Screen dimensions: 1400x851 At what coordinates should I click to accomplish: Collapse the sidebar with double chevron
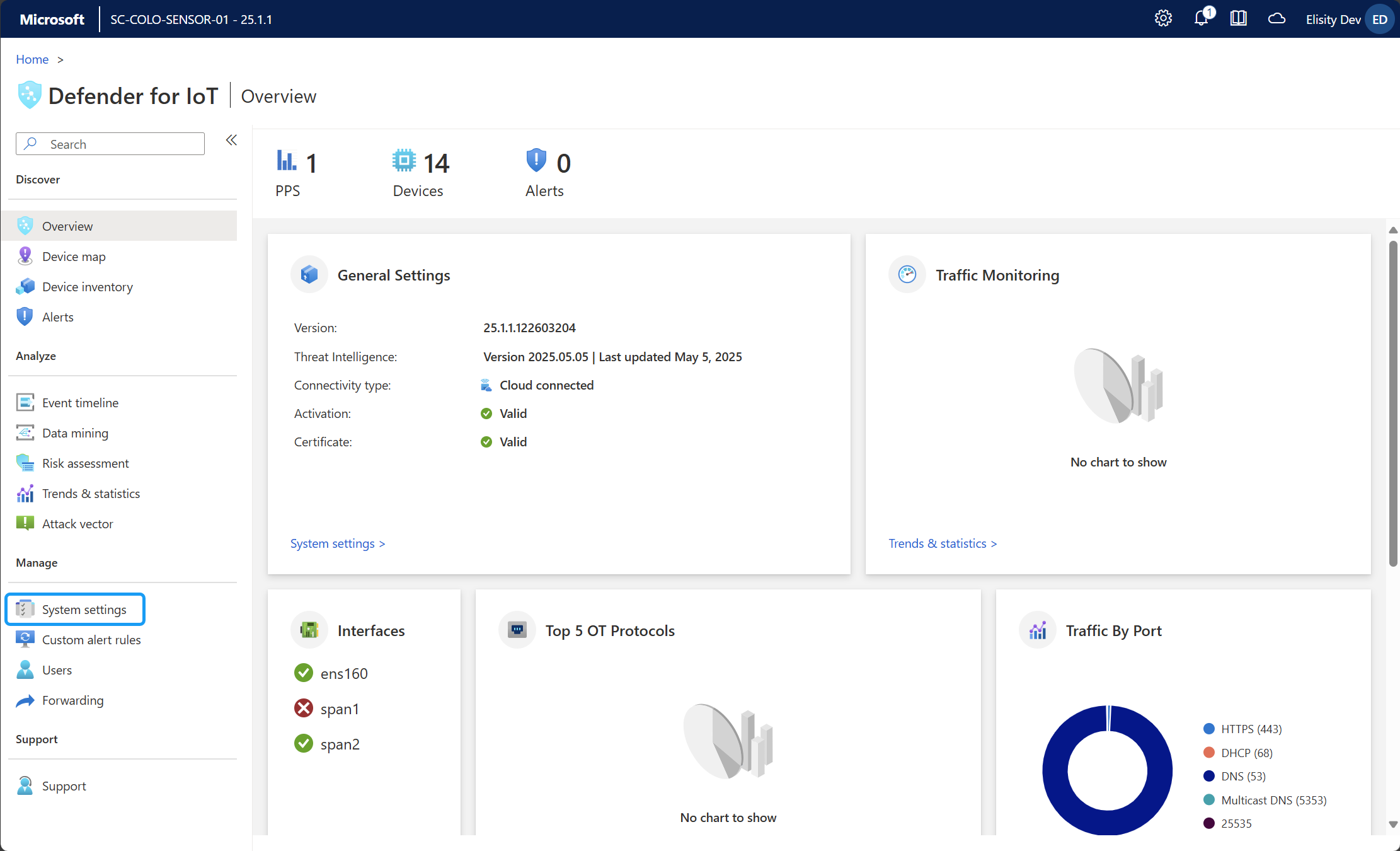(x=231, y=140)
